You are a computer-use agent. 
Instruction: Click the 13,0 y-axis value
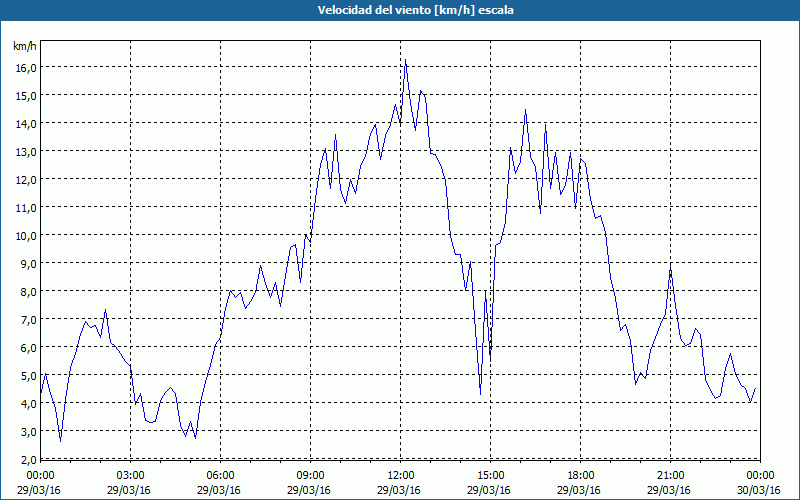[x=27, y=152]
